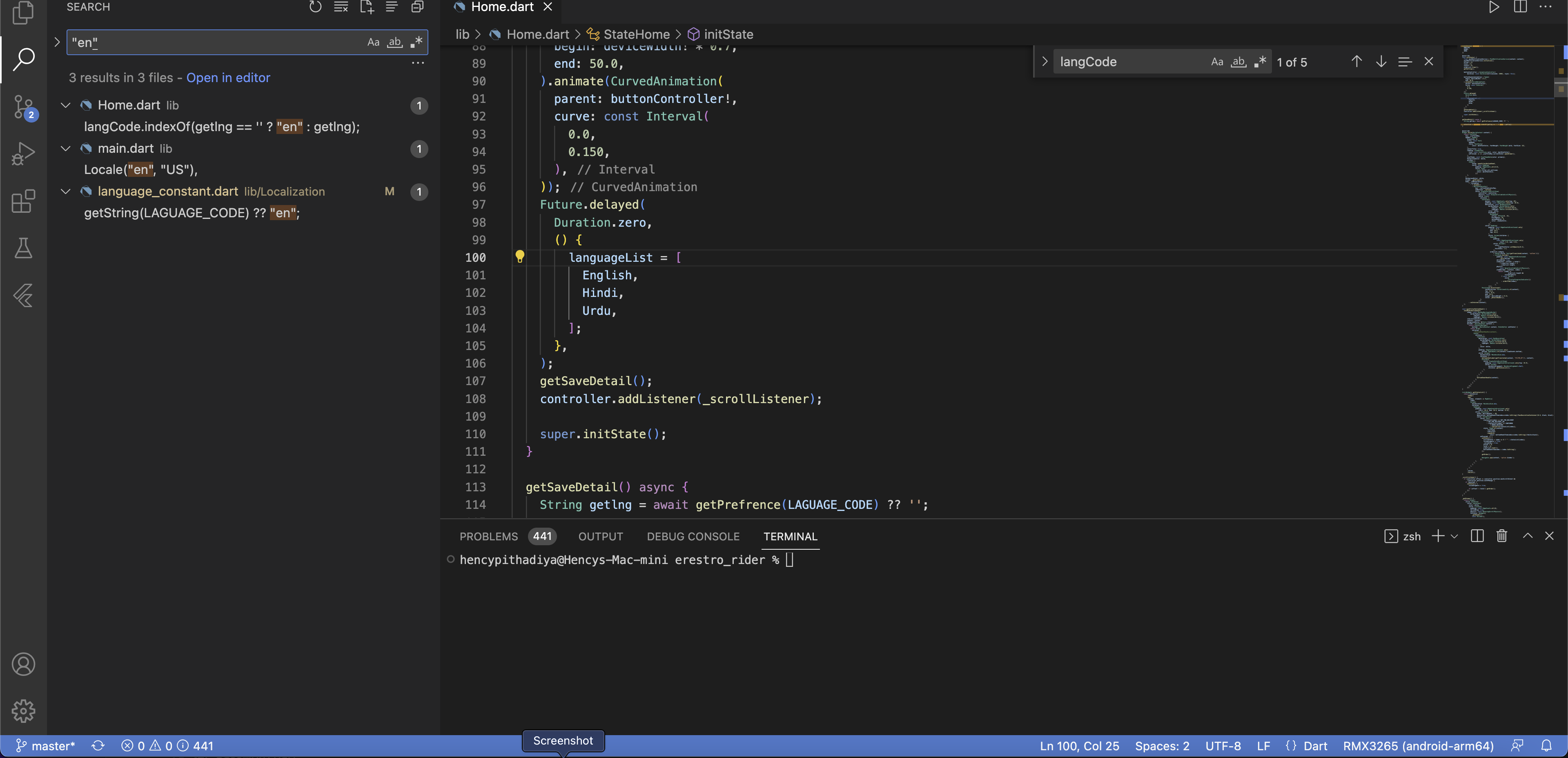Expand replace in the find widget
1568x758 pixels.
pos(1045,62)
